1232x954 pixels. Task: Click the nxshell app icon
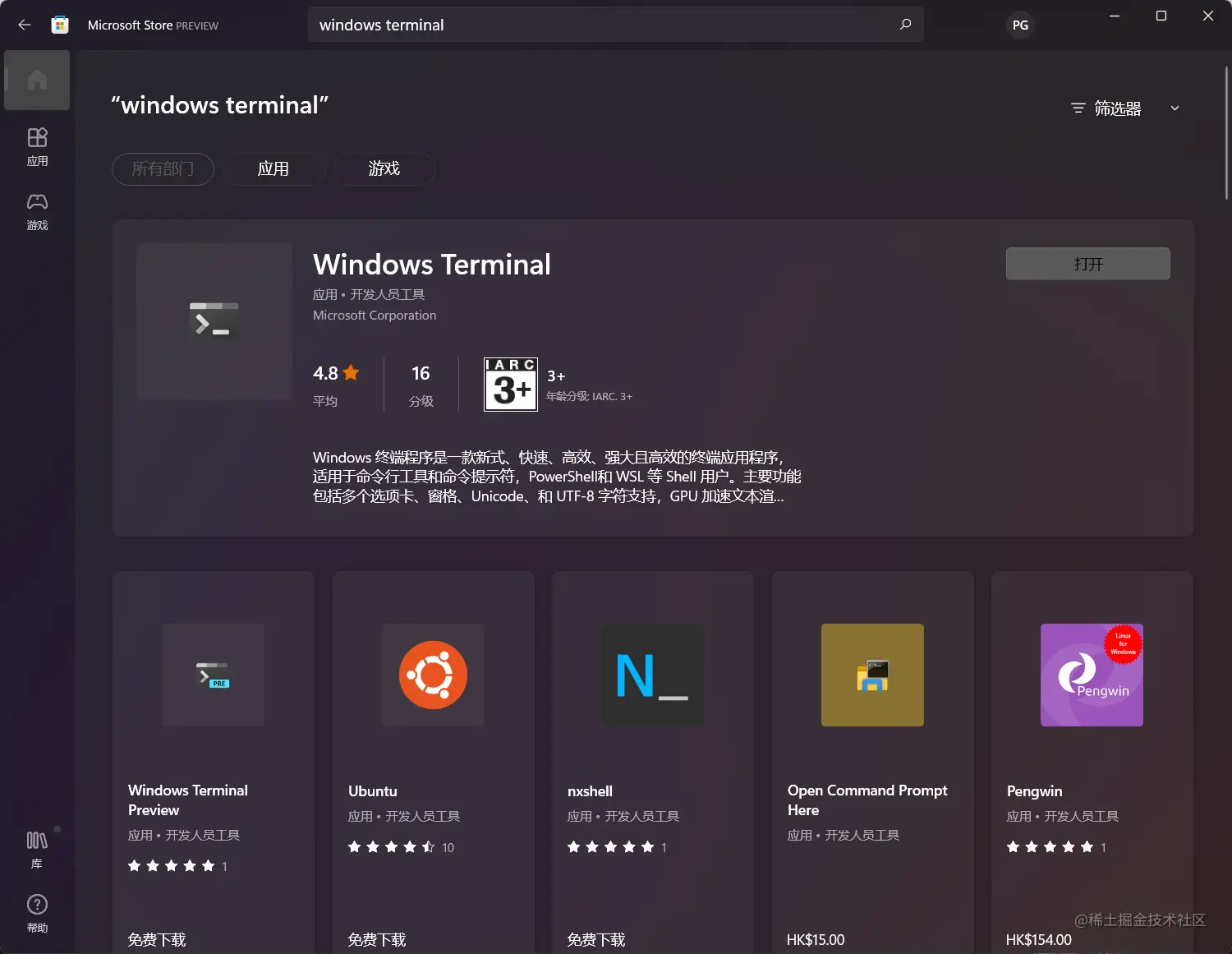652,675
